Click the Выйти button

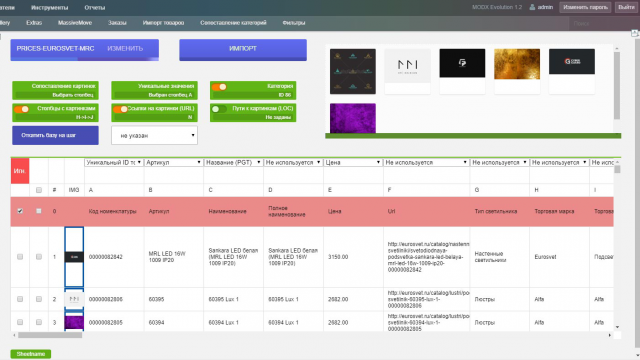coord(626,7)
